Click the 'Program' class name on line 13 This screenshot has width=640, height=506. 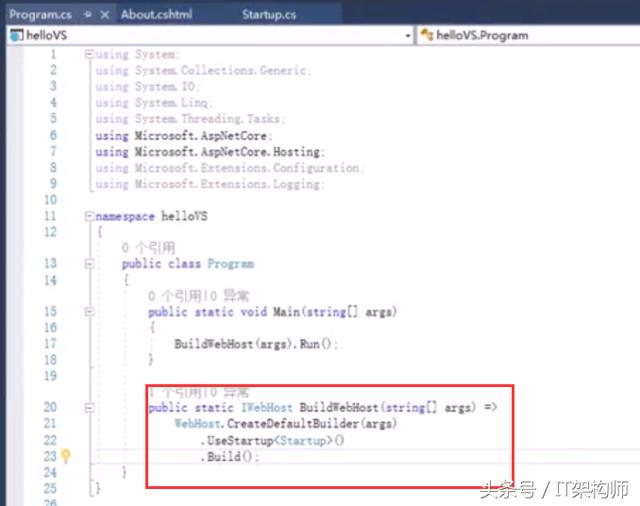pyautogui.click(x=231, y=264)
